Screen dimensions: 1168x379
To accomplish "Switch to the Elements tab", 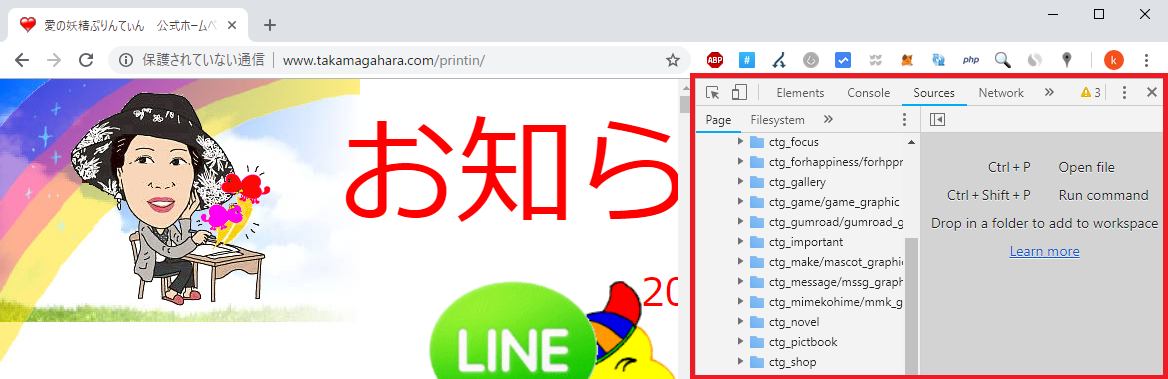I will (800, 92).
